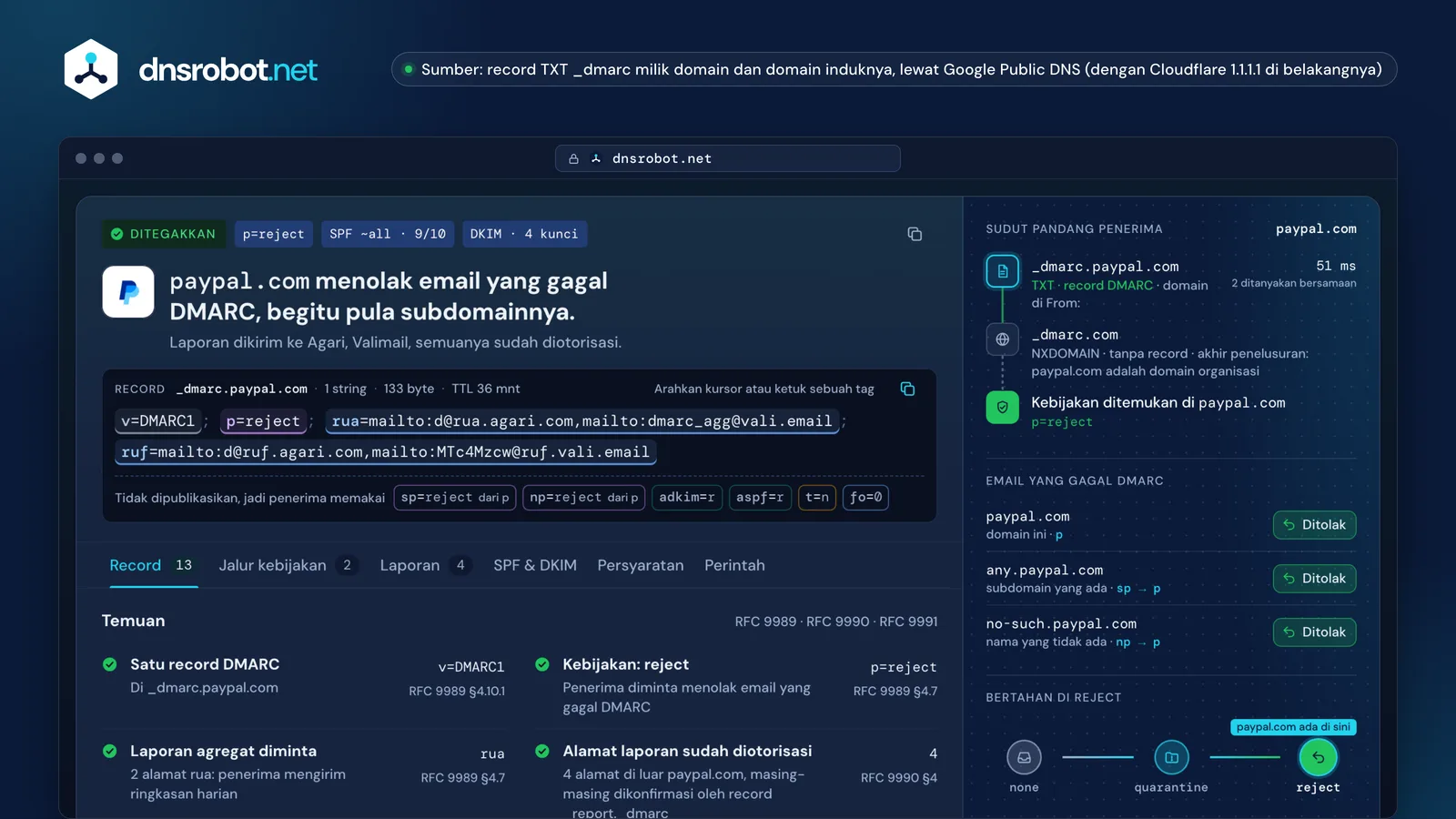Image resolution: width=1456 pixels, height=819 pixels.
Task: Click the lock icon in the address bar
Action: (x=573, y=158)
